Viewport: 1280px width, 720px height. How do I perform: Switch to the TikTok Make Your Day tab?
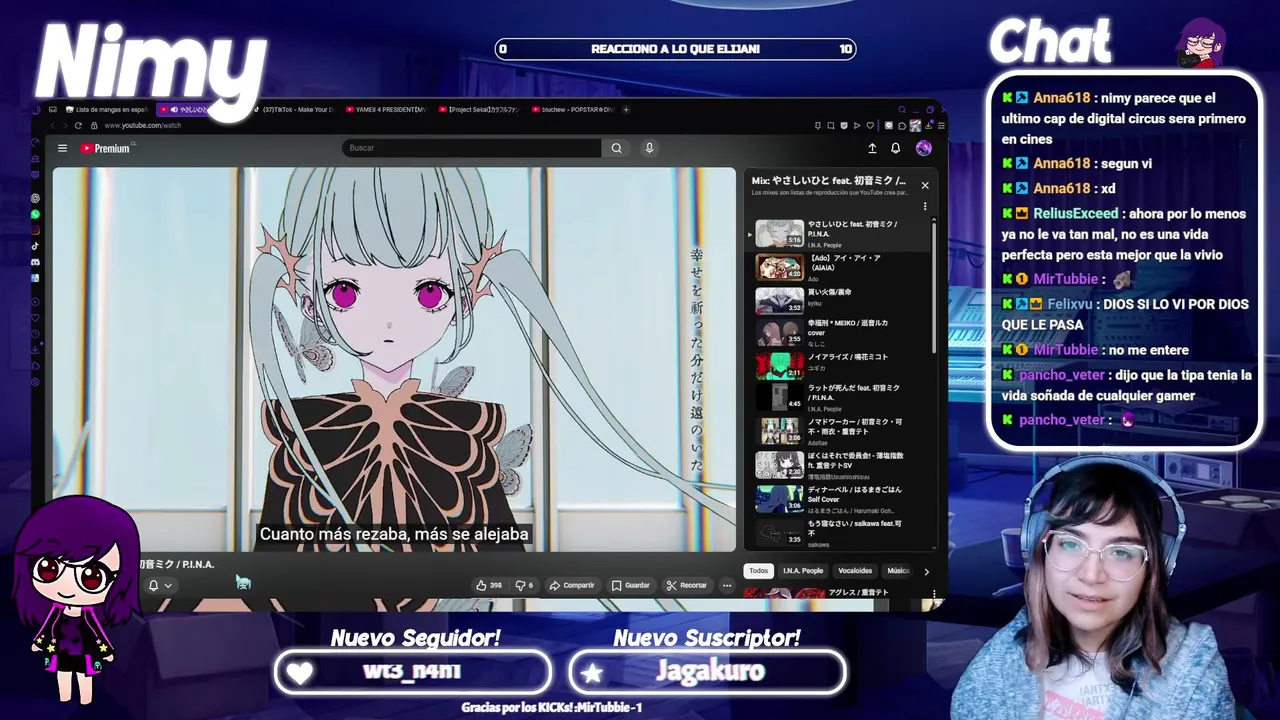click(x=293, y=109)
